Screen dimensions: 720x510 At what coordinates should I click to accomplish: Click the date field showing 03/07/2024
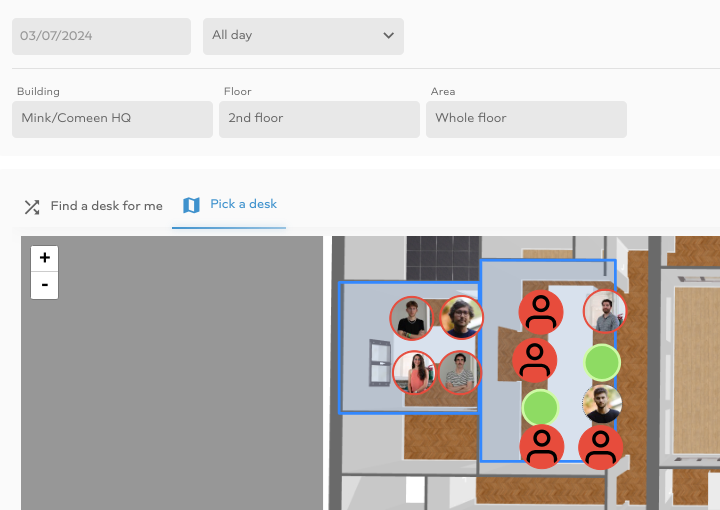click(101, 36)
